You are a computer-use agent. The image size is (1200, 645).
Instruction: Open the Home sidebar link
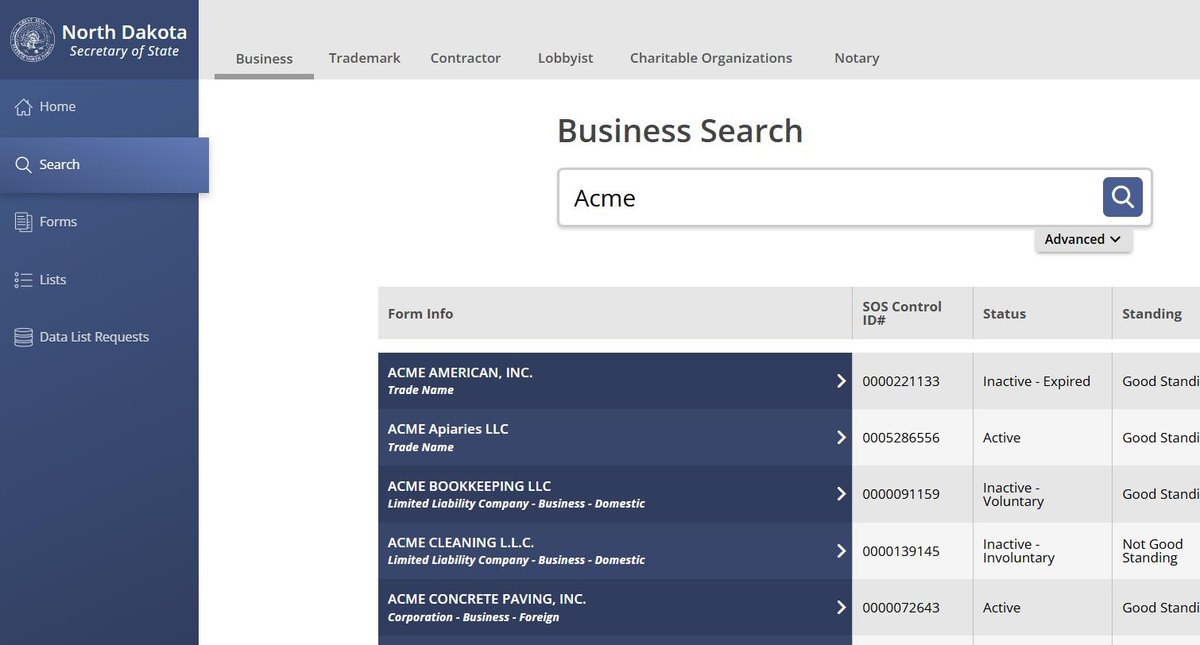click(x=99, y=107)
